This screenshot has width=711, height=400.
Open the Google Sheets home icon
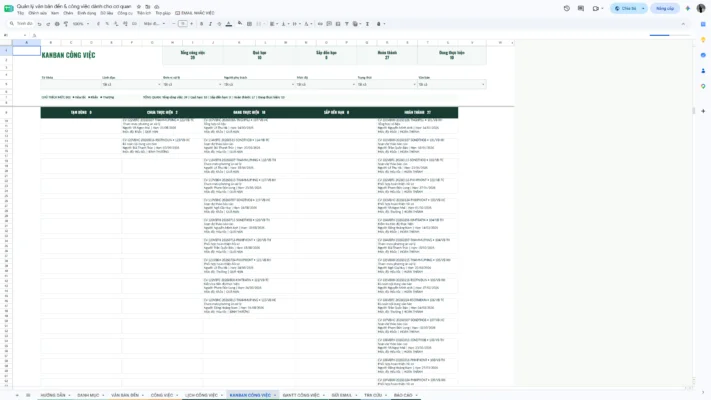coord(9,8)
